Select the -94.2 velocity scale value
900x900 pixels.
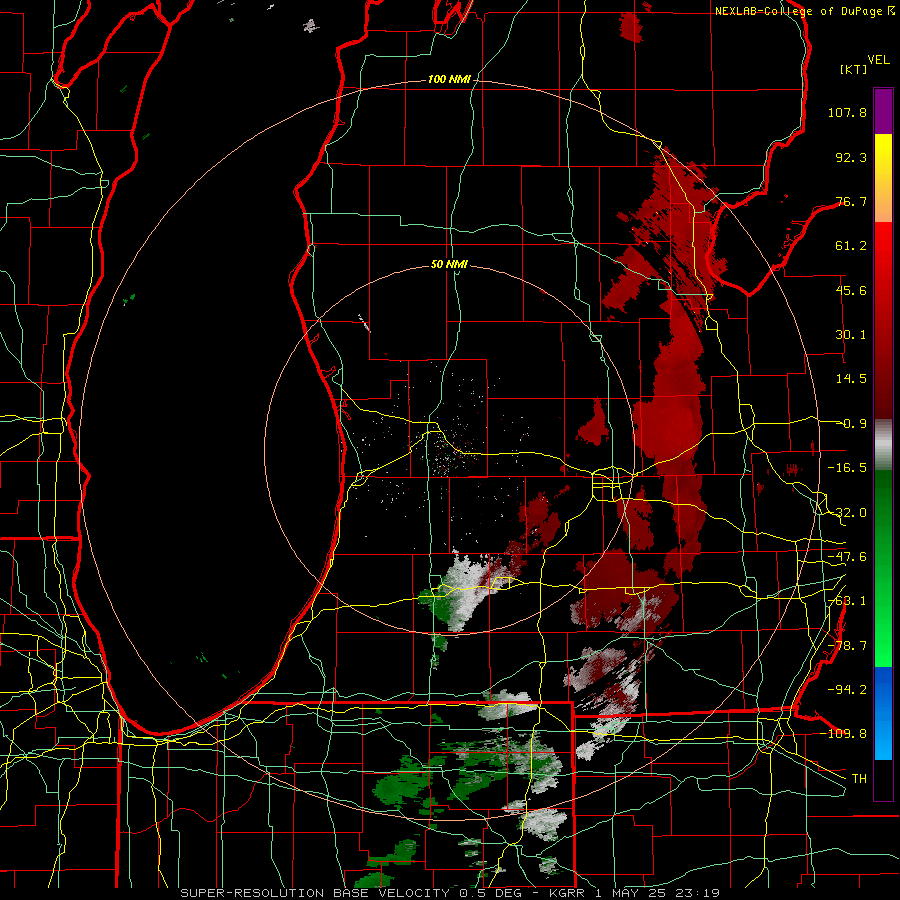[x=847, y=689]
